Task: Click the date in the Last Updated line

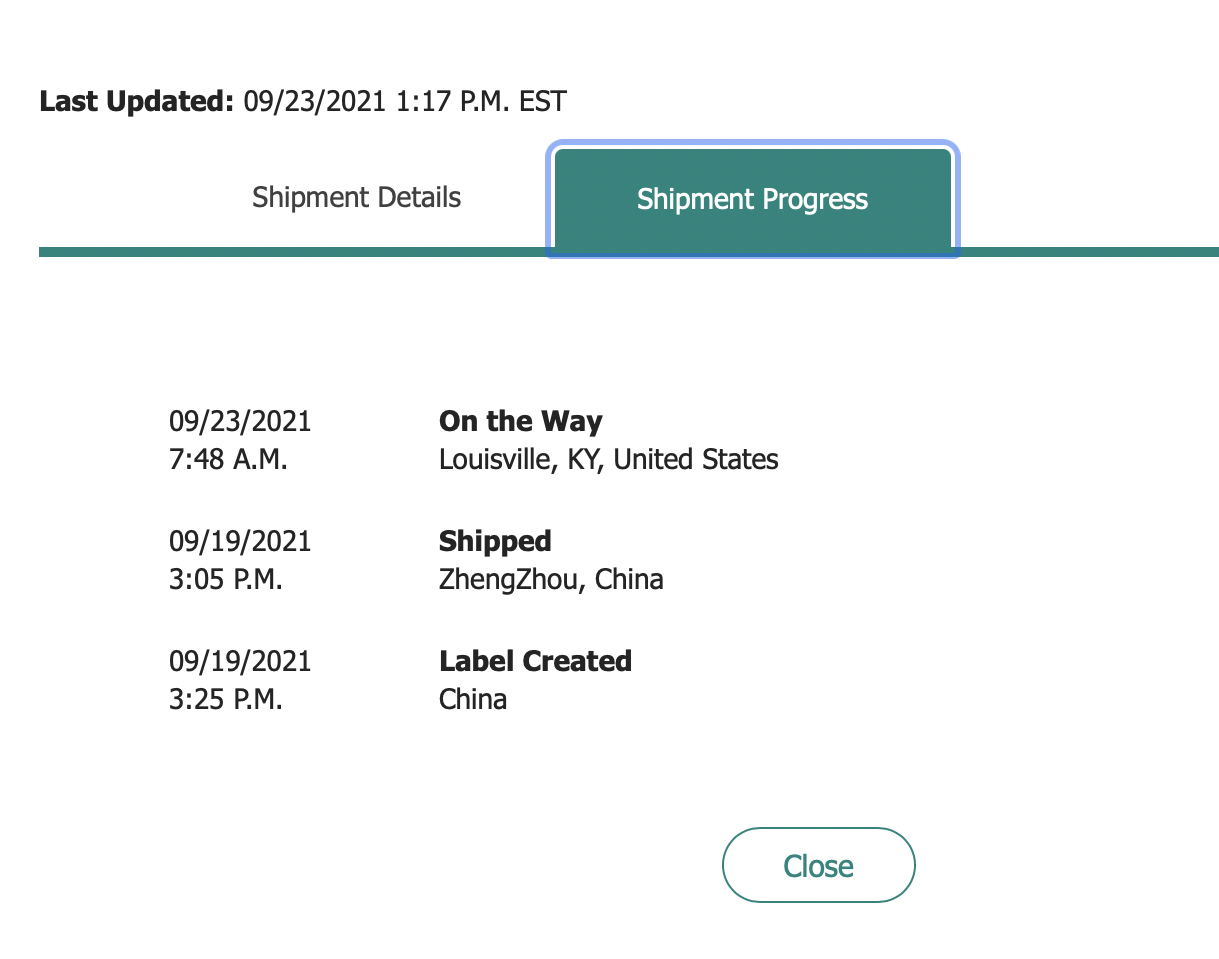Action: tap(314, 101)
